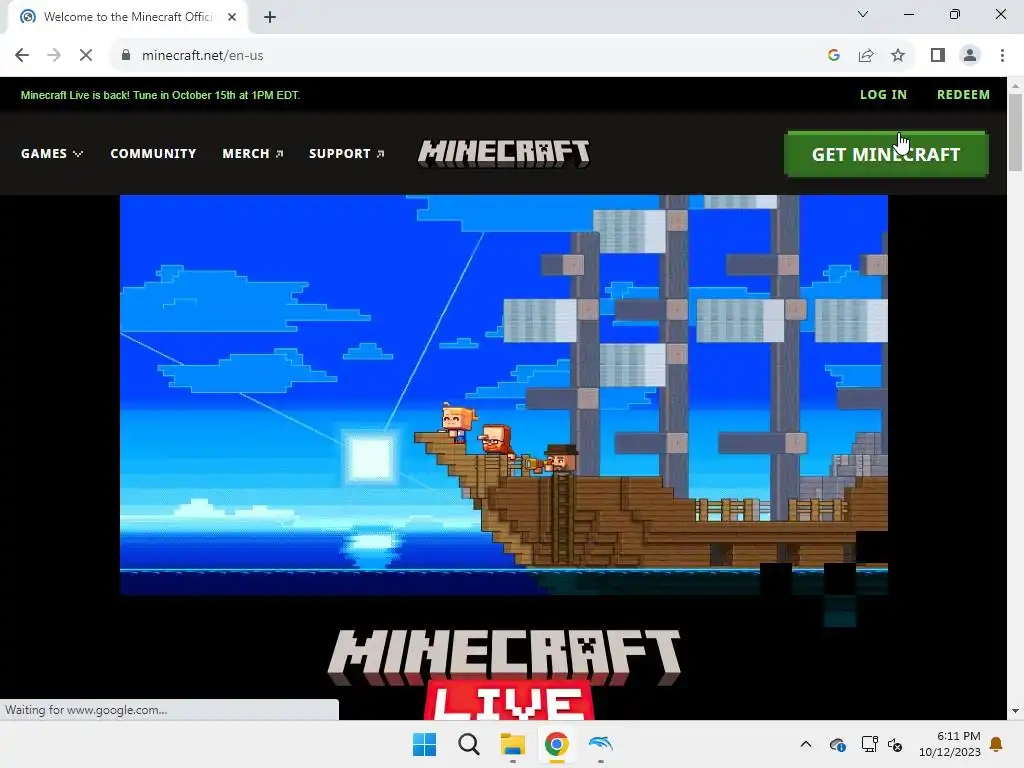
Task: Click the address bar URL
Action: click(202, 56)
